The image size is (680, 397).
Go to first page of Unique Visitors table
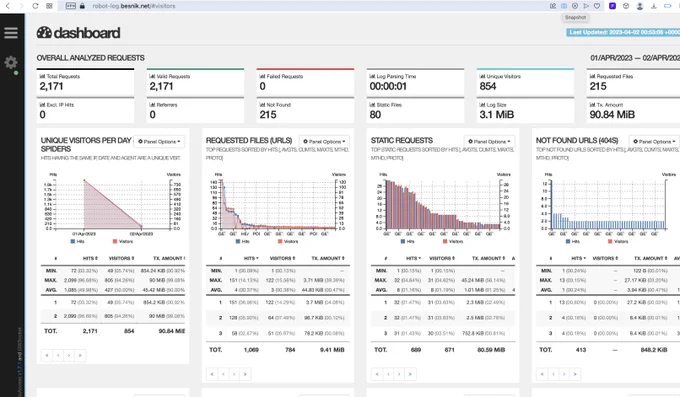[47, 355]
